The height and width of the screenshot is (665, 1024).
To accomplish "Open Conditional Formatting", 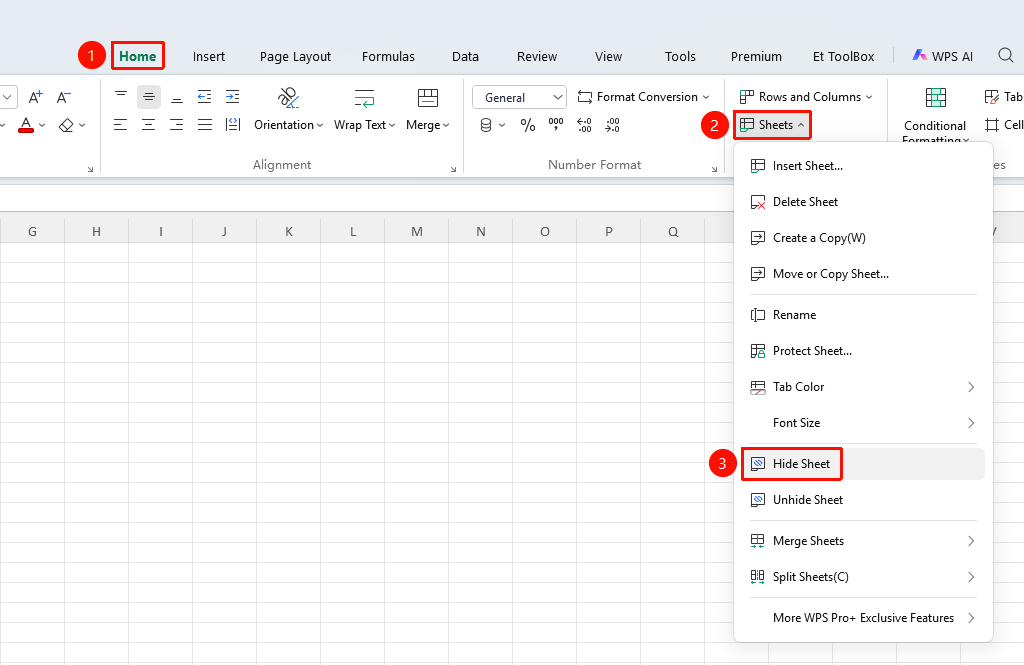I will [935, 115].
